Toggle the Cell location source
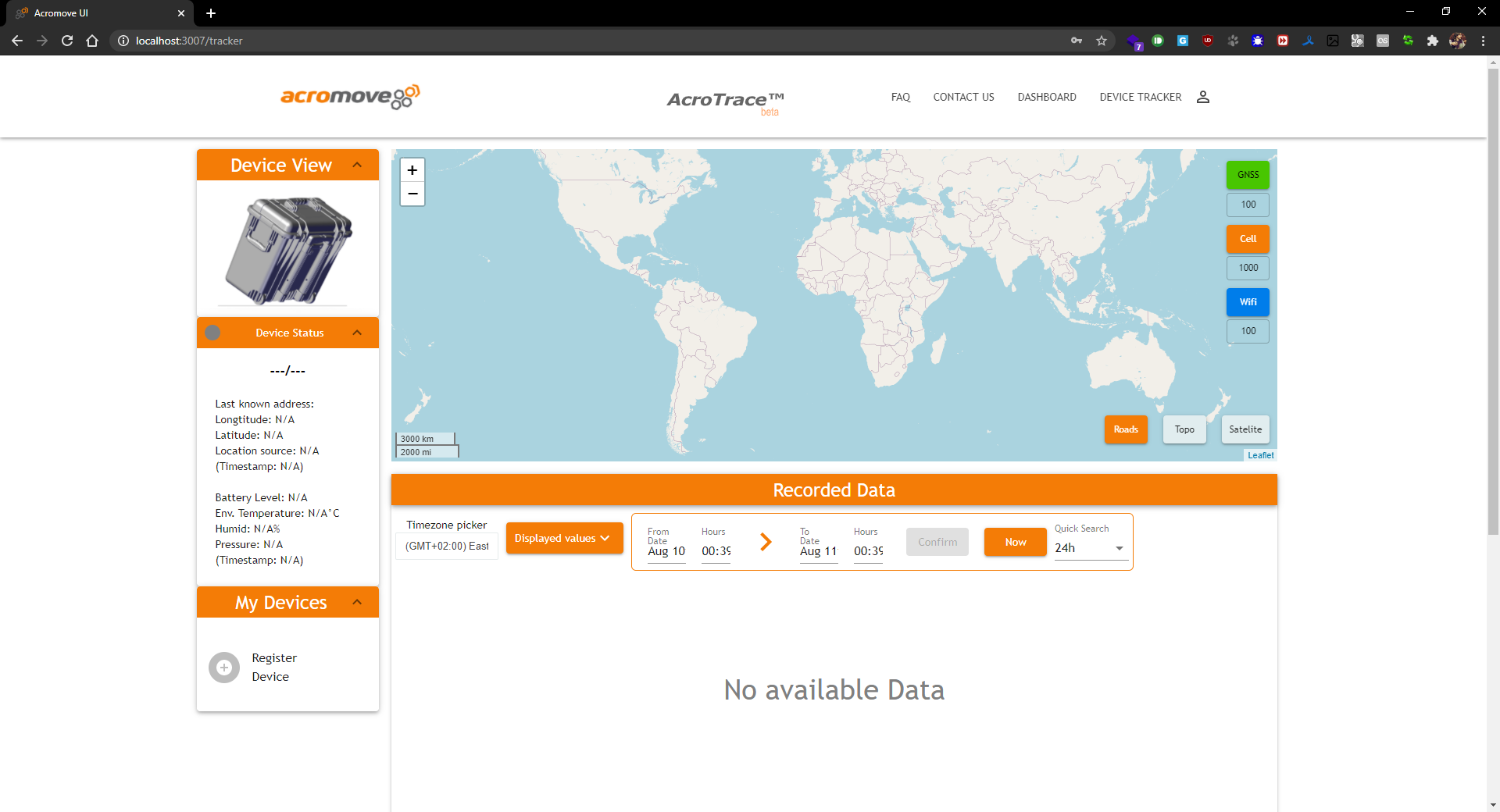 tap(1248, 239)
